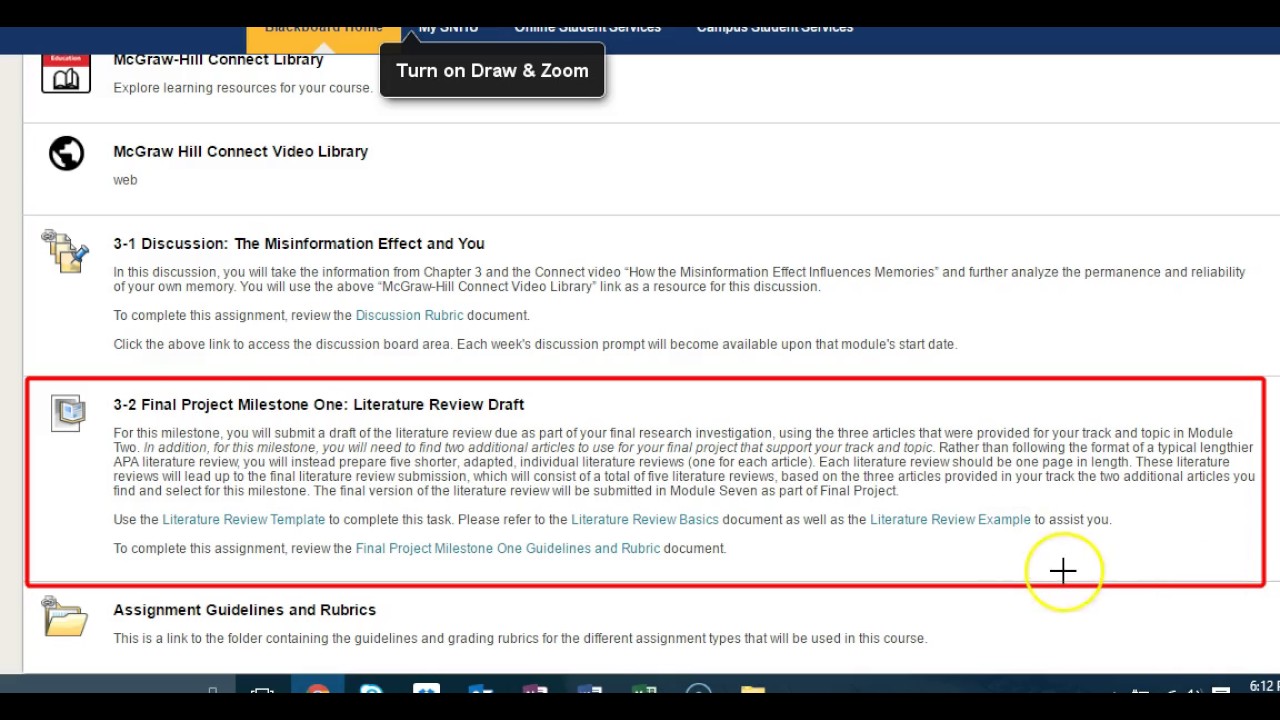Open 3-1 Discussion: The Misinformation Effect and You
The height and width of the screenshot is (720, 1280).
pyautogui.click(x=299, y=243)
